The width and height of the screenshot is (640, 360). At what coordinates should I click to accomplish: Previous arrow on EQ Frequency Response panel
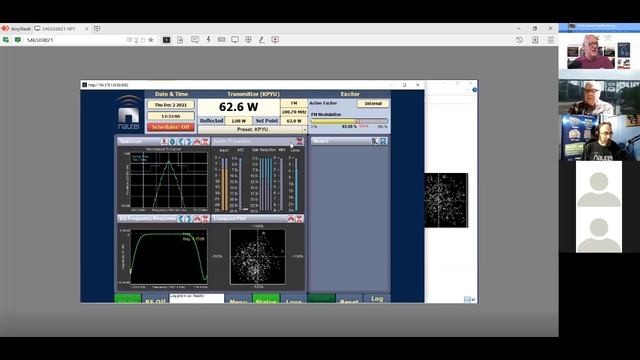(x=181, y=219)
